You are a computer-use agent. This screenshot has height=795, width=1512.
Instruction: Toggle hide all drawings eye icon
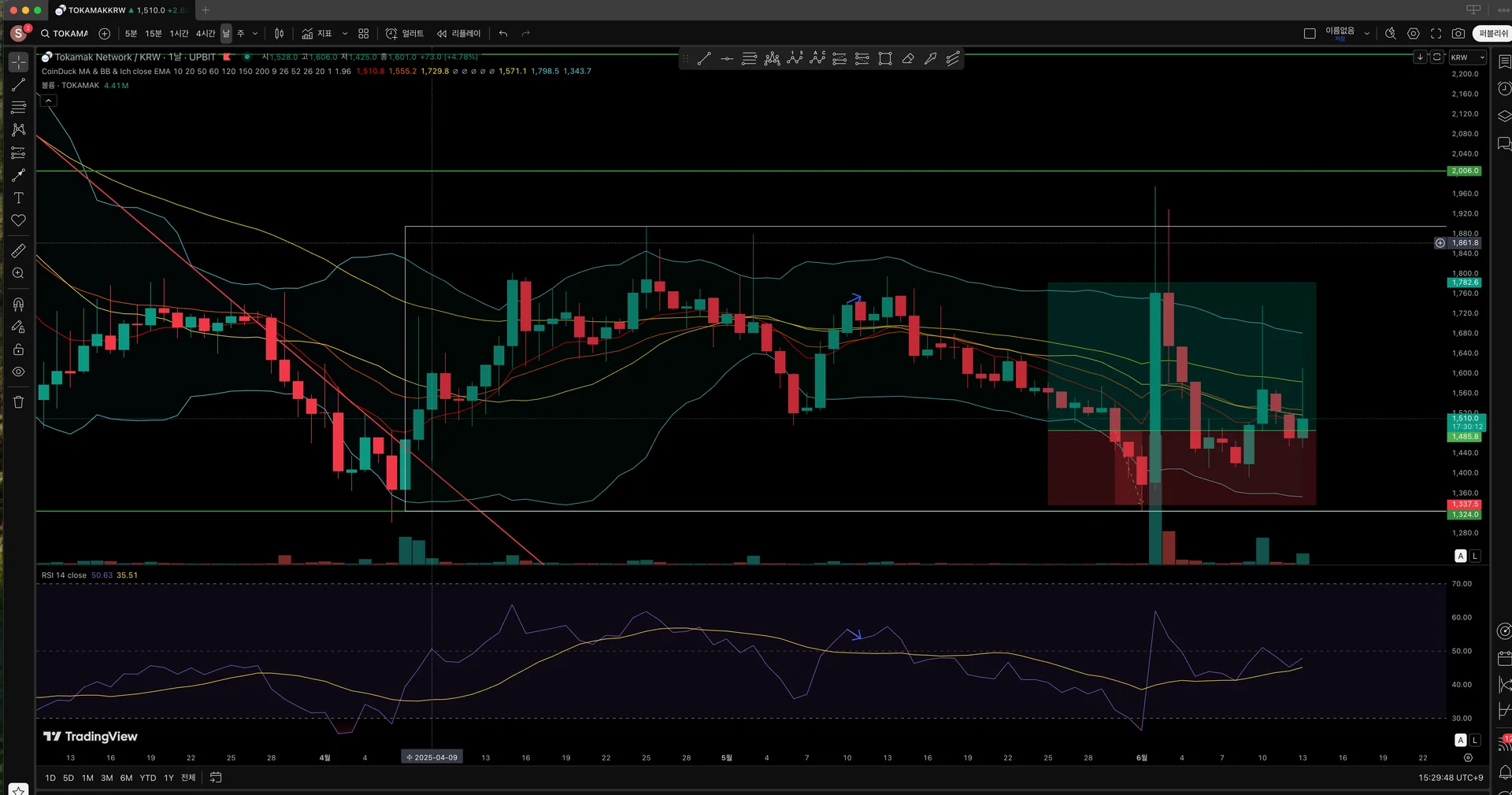(x=19, y=372)
